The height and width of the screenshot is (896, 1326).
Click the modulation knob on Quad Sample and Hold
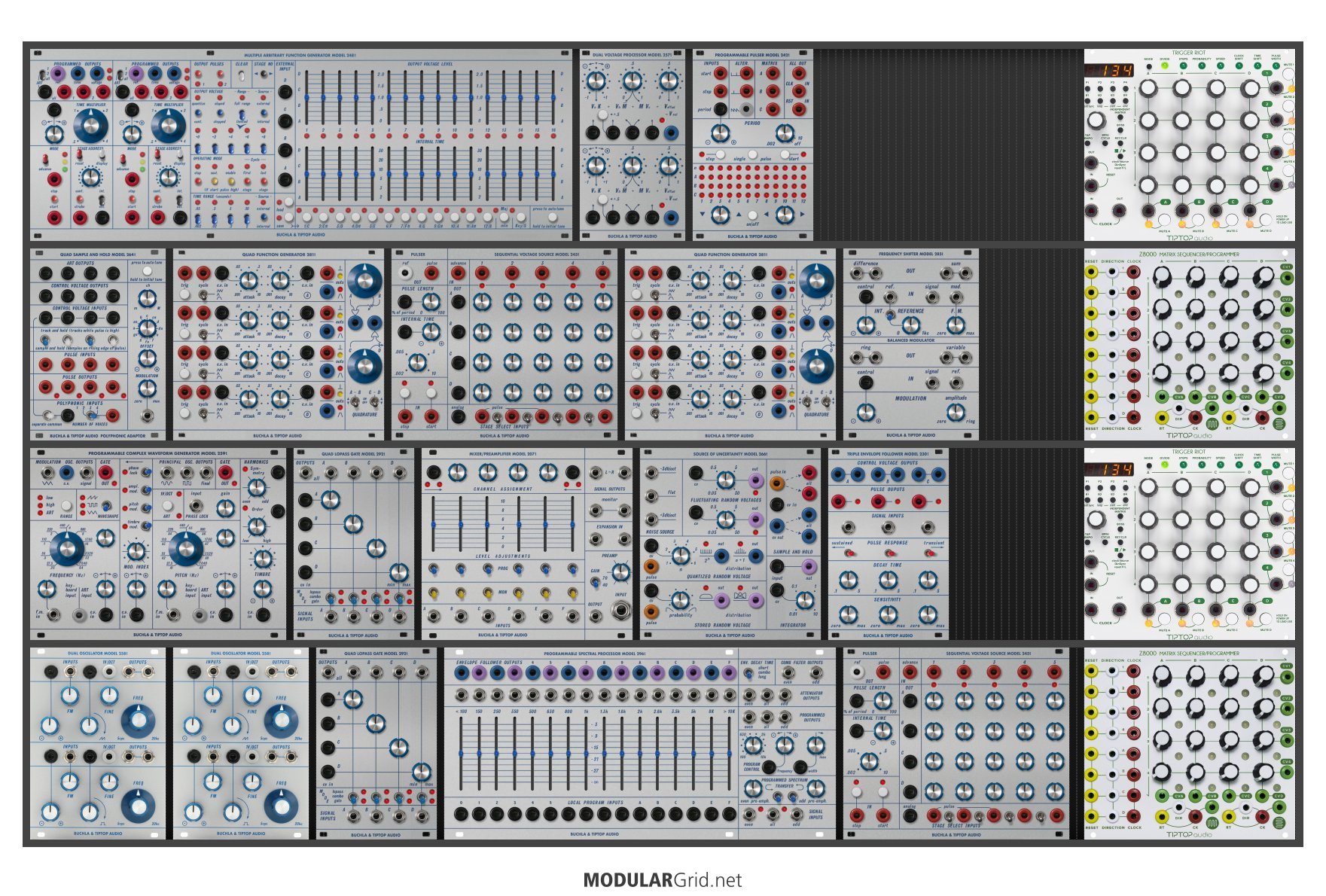click(x=148, y=389)
